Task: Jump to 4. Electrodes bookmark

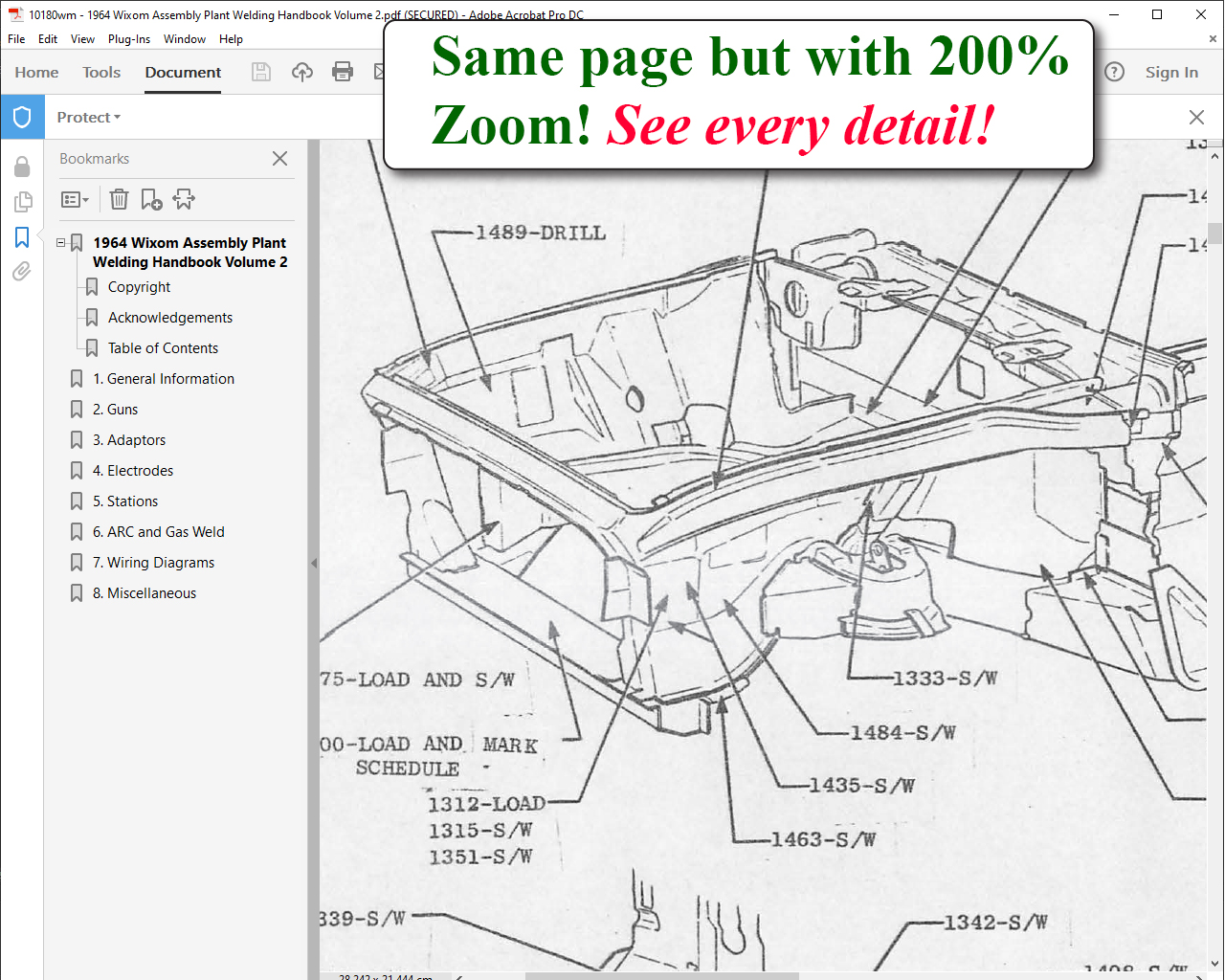Action: click(133, 471)
